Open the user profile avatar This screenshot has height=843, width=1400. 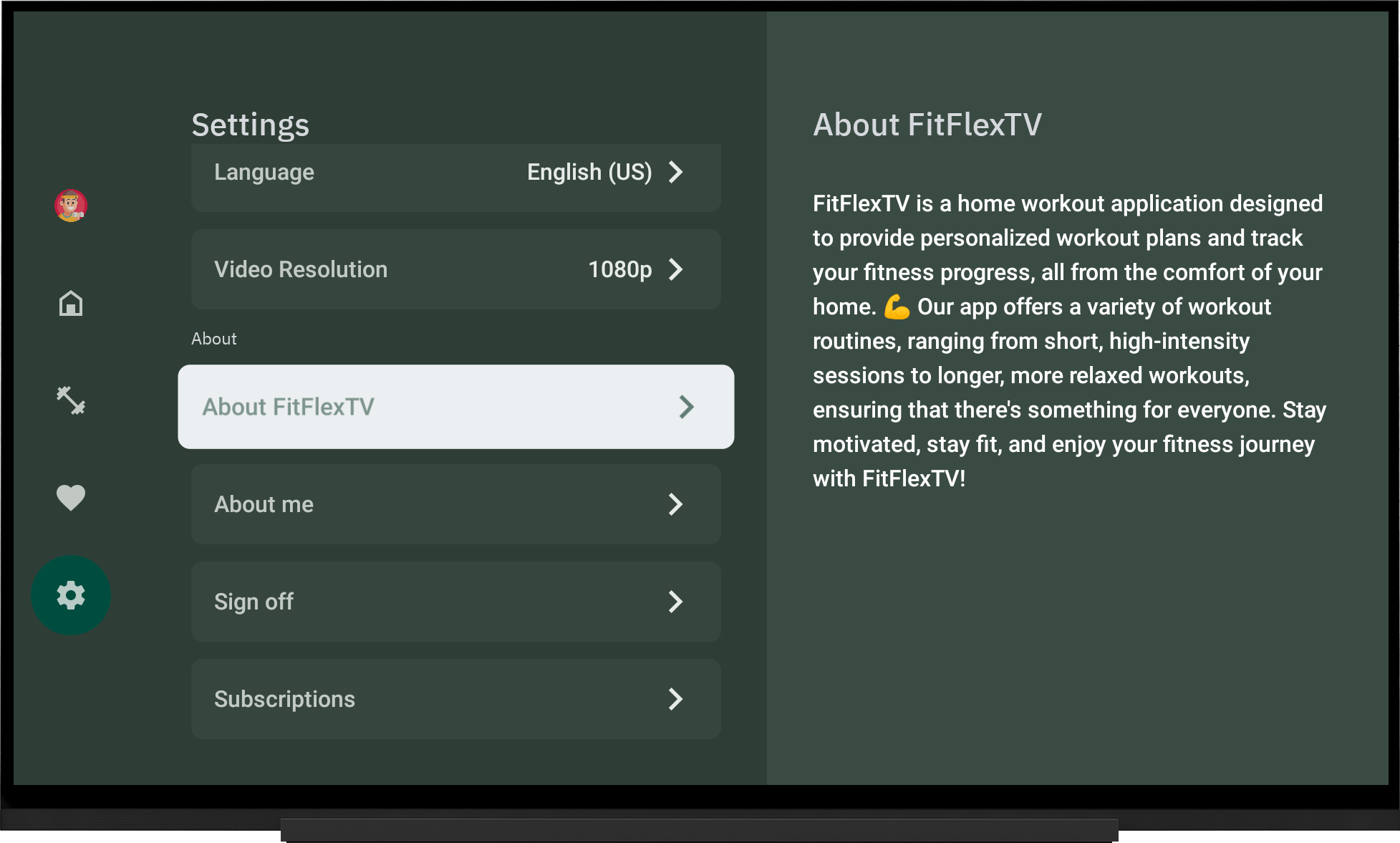(x=71, y=206)
